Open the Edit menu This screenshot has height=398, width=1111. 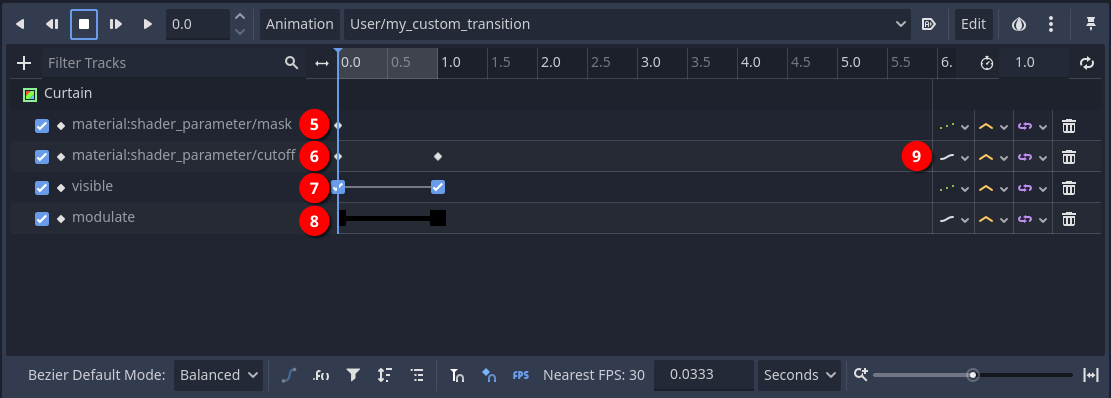pos(974,24)
